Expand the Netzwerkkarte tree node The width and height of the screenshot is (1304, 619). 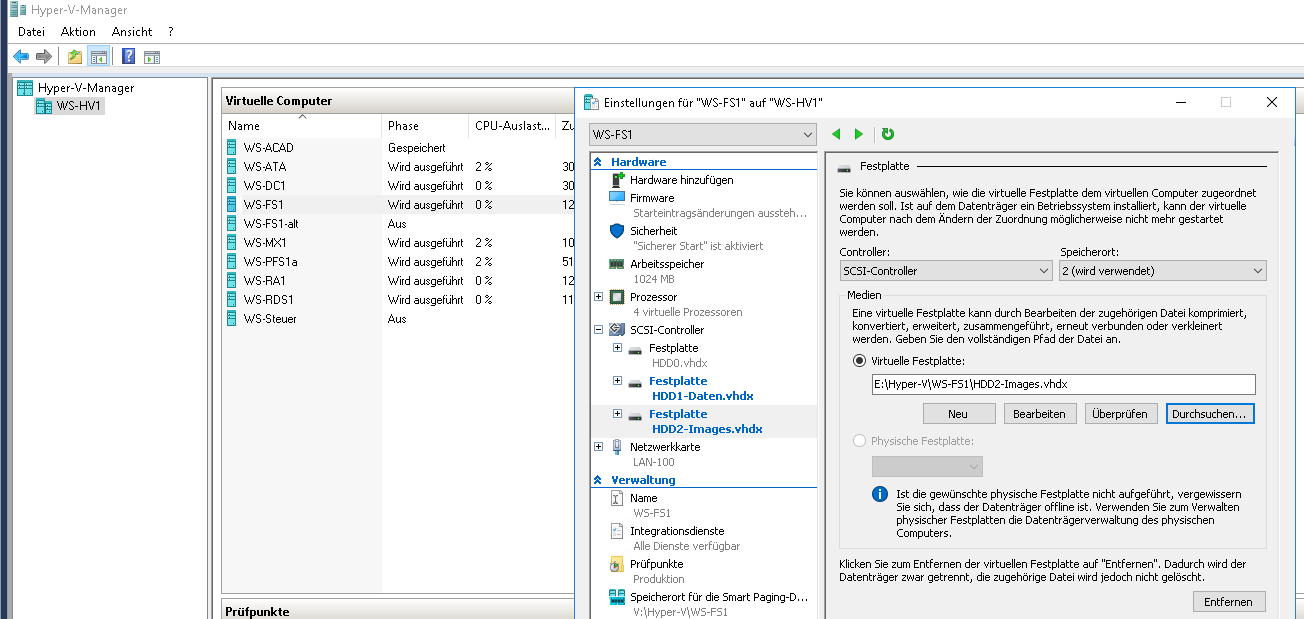[599, 447]
